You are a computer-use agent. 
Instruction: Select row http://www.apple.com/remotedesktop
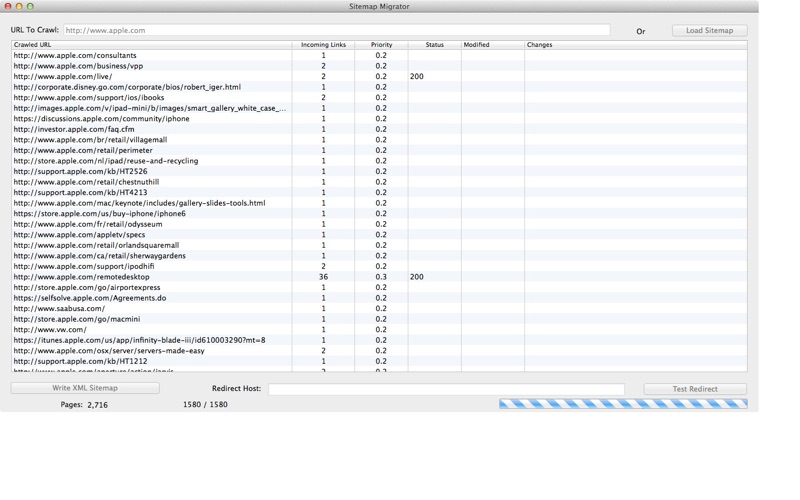click(379, 277)
